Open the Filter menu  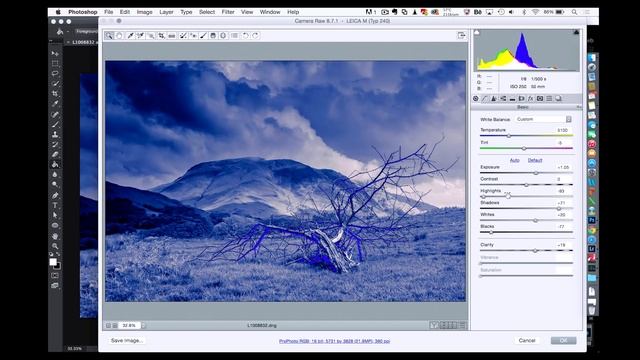(228, 12)
